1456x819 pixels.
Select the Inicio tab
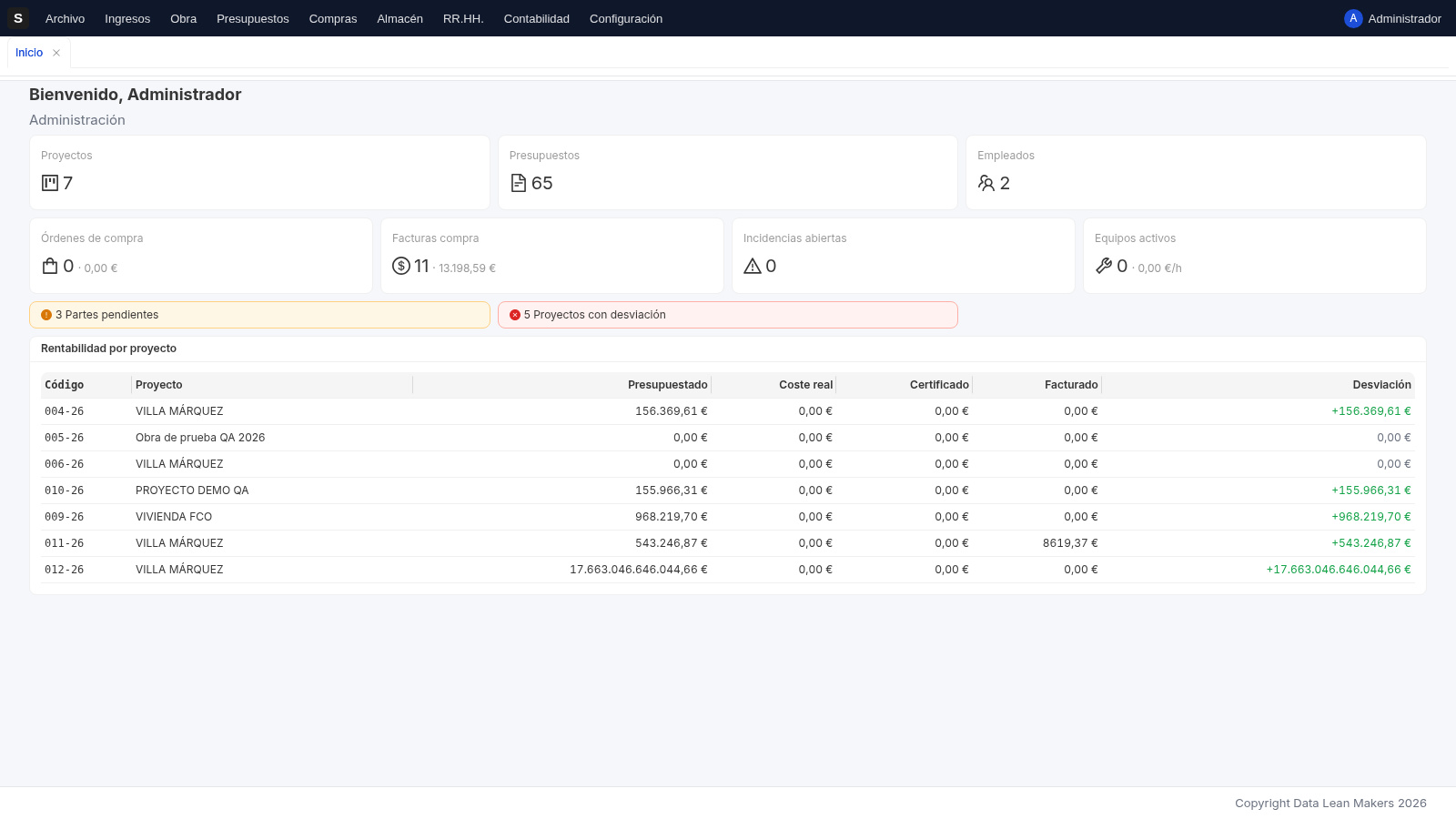[29, 53]
